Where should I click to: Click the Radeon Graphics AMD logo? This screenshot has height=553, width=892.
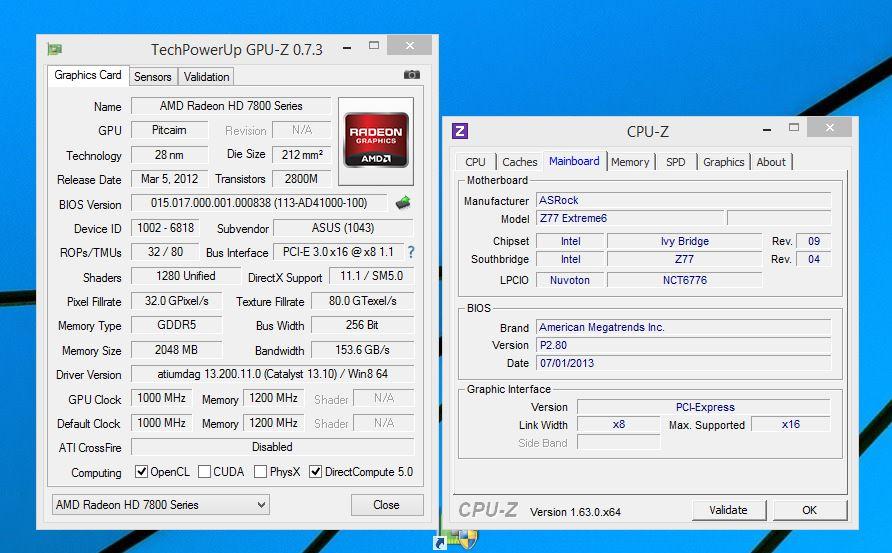point(376,140)
